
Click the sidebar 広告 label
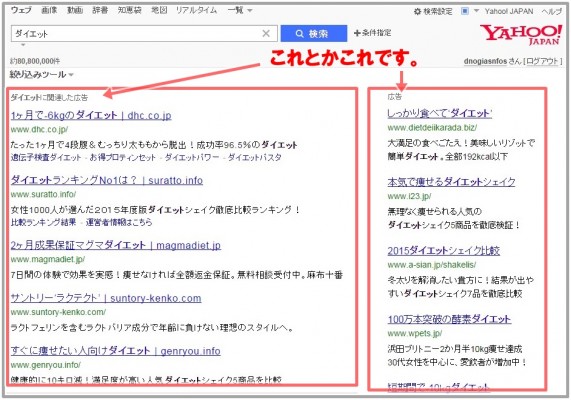click(x=394, y=97)
